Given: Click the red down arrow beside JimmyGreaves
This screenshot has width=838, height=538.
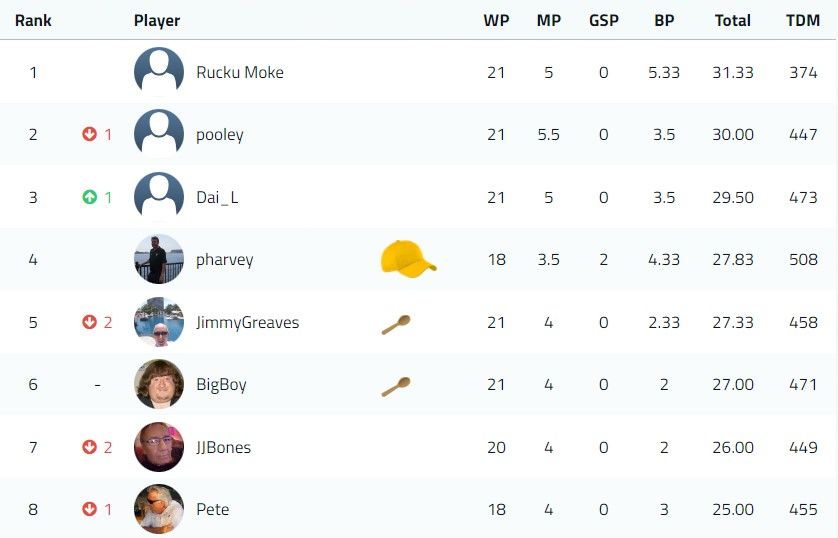Looking at the screenshot, I should 89,322.
